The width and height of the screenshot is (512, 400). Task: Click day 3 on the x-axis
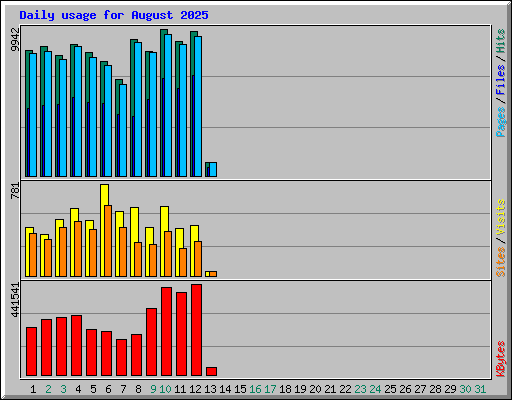point(63,389)
